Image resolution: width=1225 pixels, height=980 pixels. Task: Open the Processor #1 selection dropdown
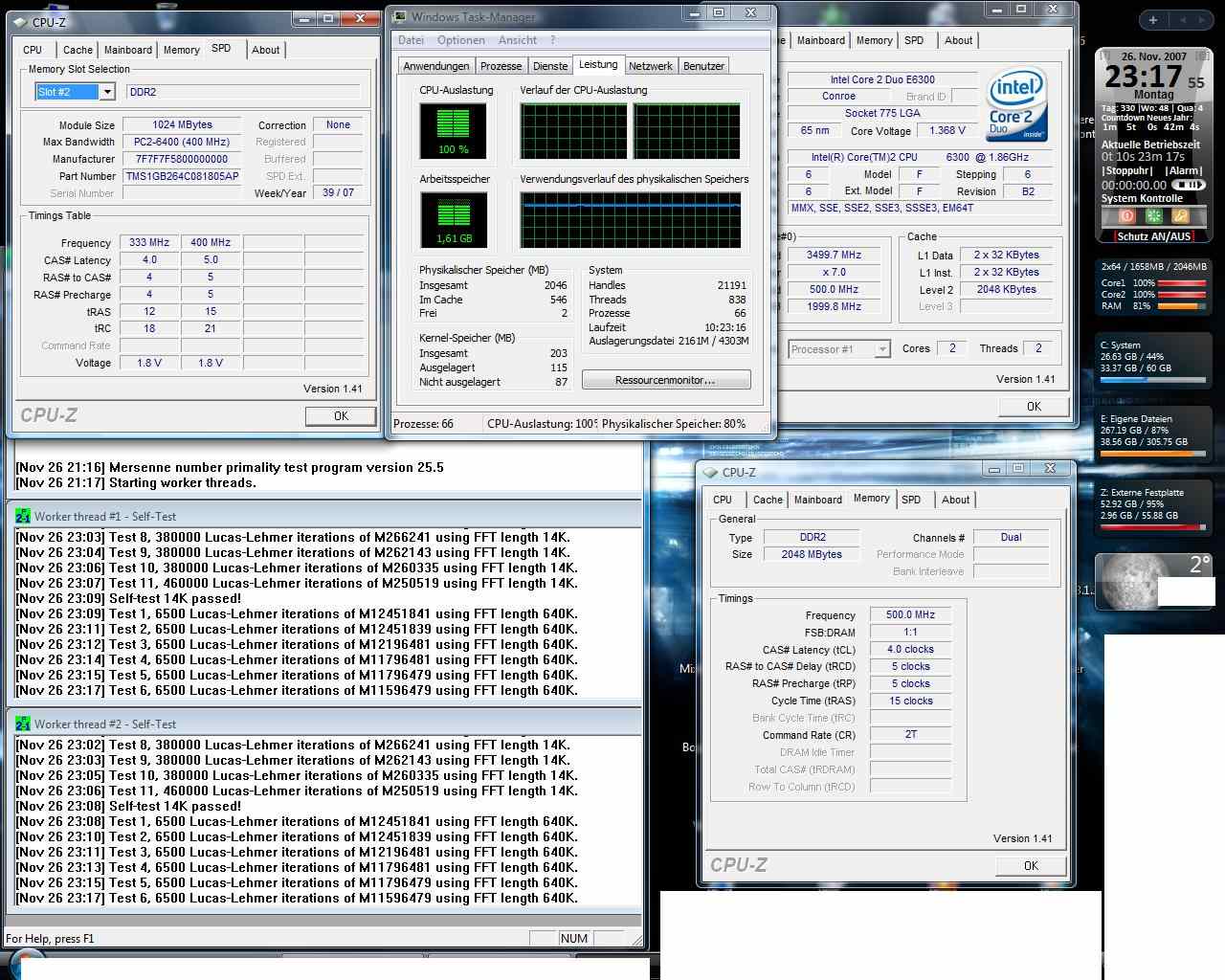pyautogui.click(x=882, y=349)
